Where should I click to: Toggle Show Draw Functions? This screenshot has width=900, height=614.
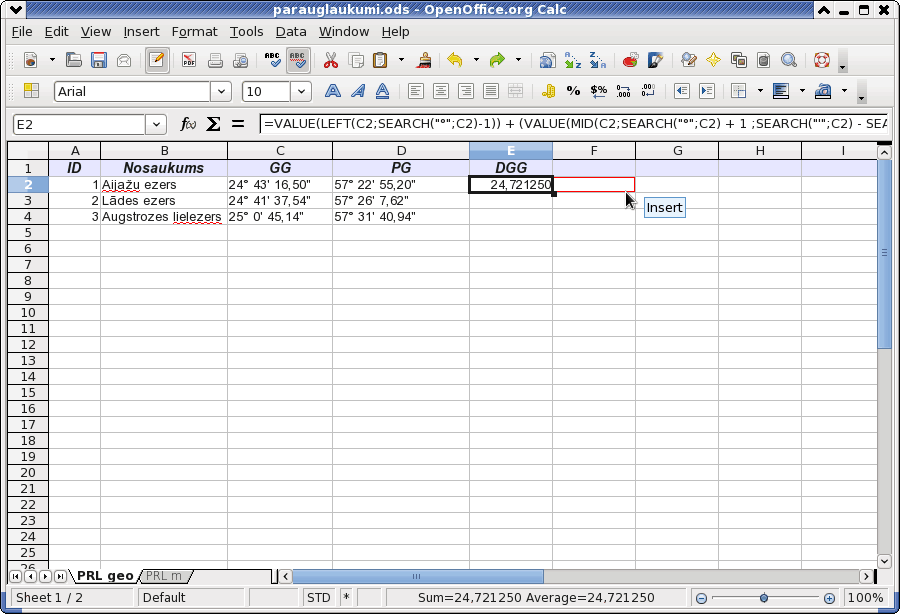click(655, 60)
